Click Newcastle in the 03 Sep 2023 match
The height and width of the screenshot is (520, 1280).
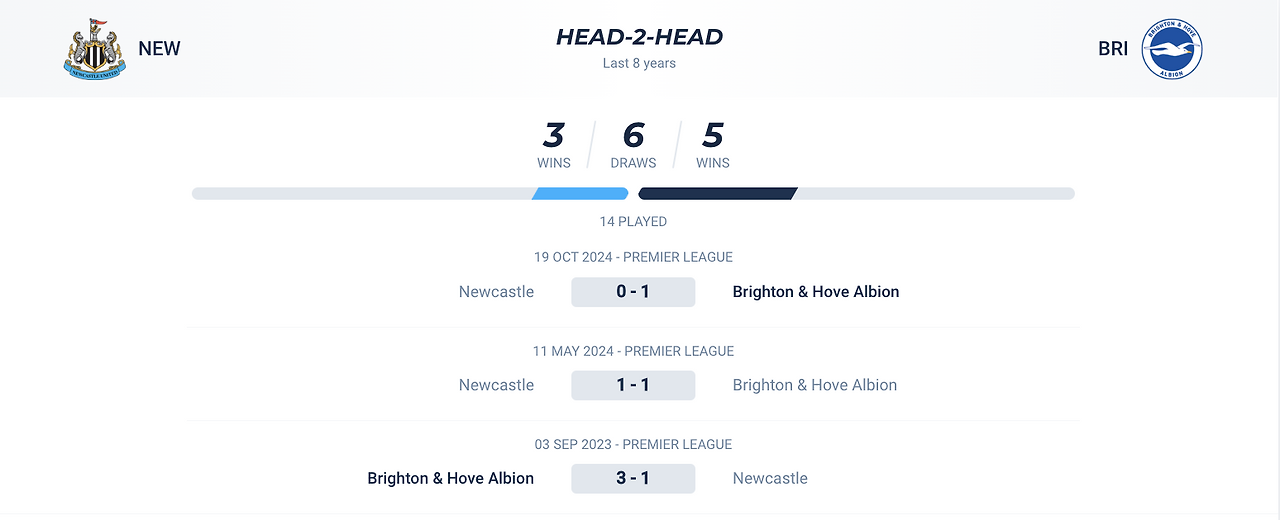[770, 478]
